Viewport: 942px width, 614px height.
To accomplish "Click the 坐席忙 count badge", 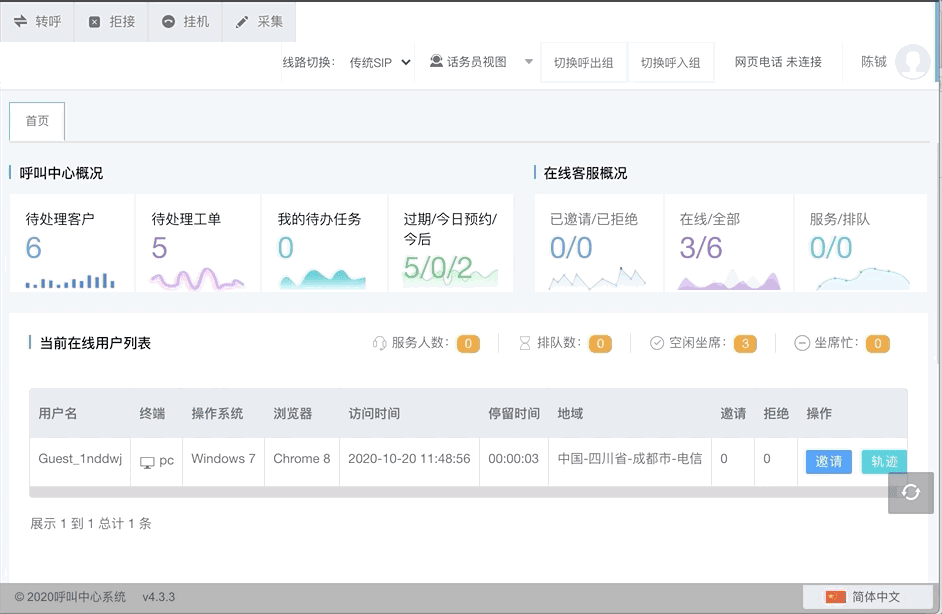I will [878, 344].
